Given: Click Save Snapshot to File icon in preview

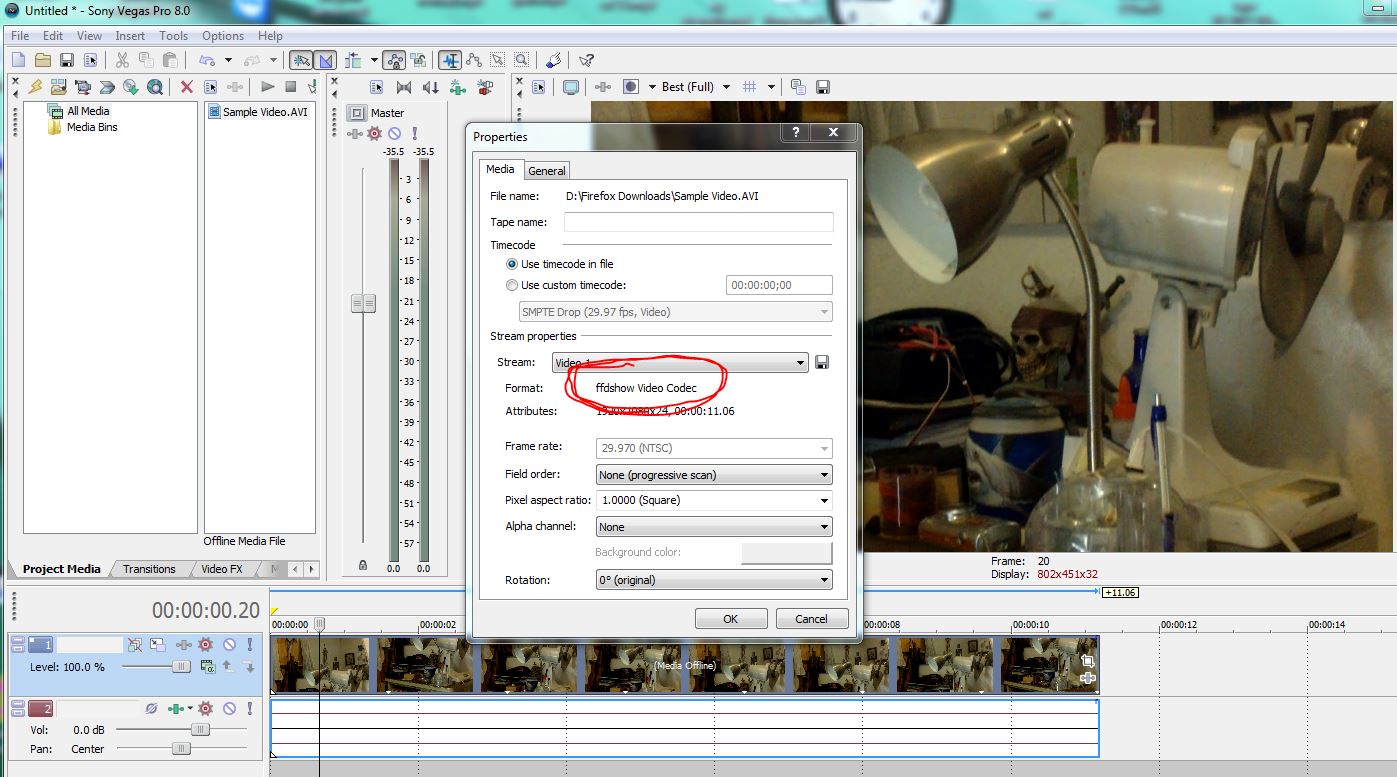Looking at the screenshot, I should (823, 87).
